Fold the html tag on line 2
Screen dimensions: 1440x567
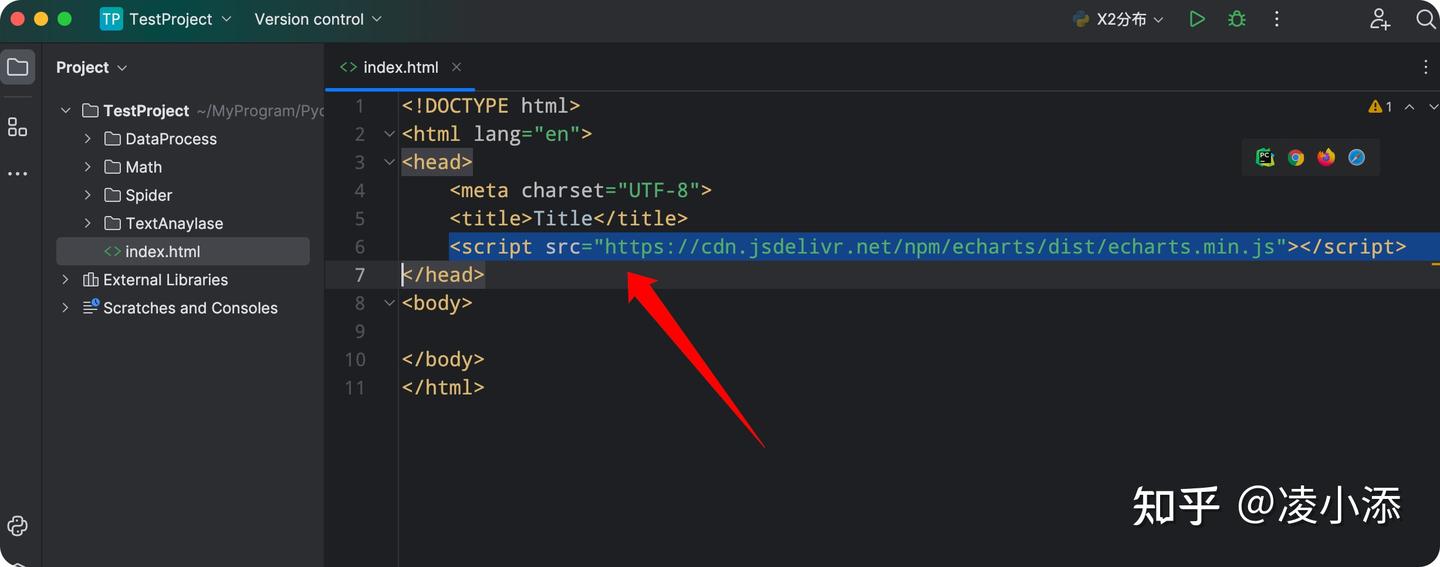[388, 134]
